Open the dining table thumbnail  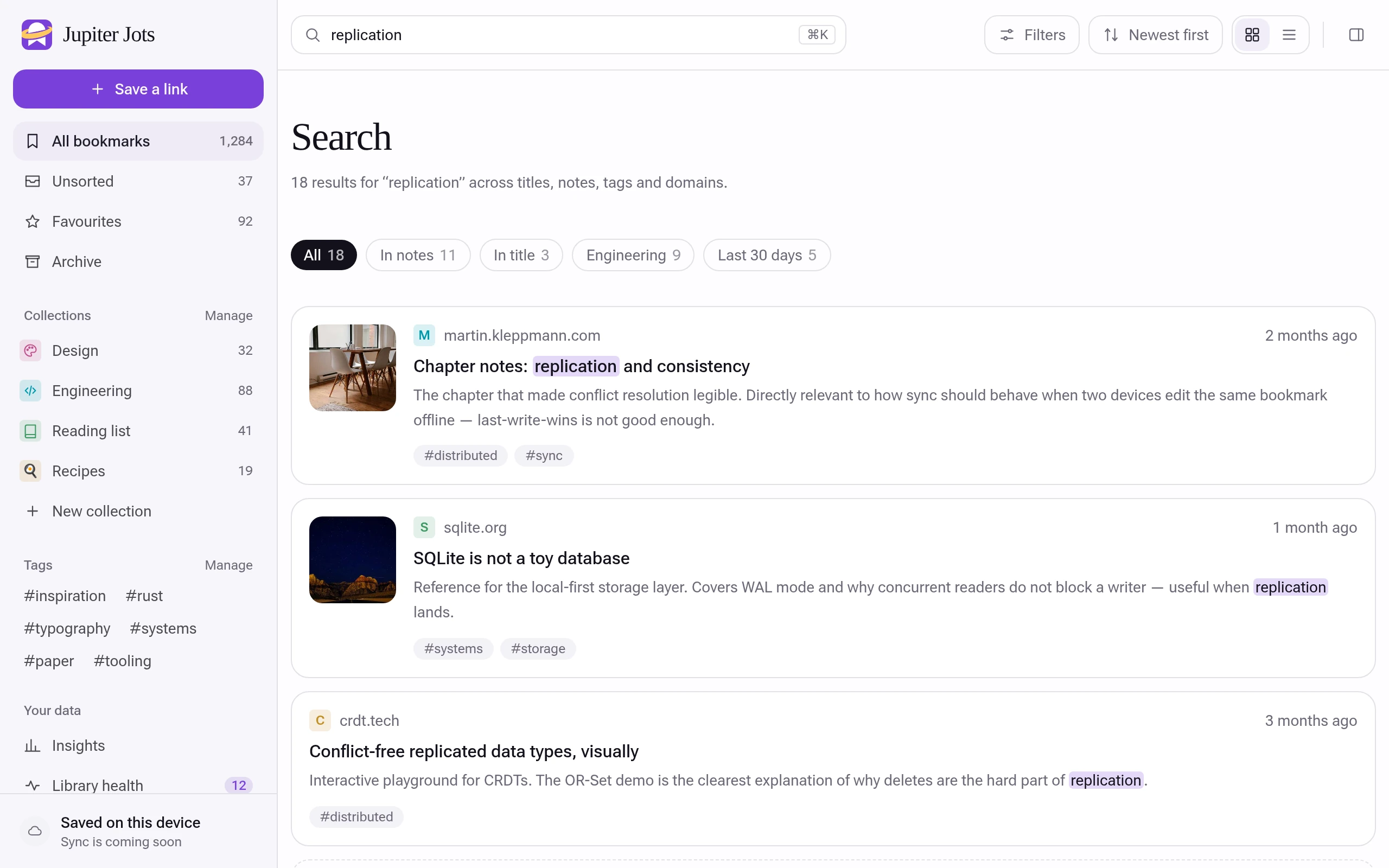[x=353, y=368]
